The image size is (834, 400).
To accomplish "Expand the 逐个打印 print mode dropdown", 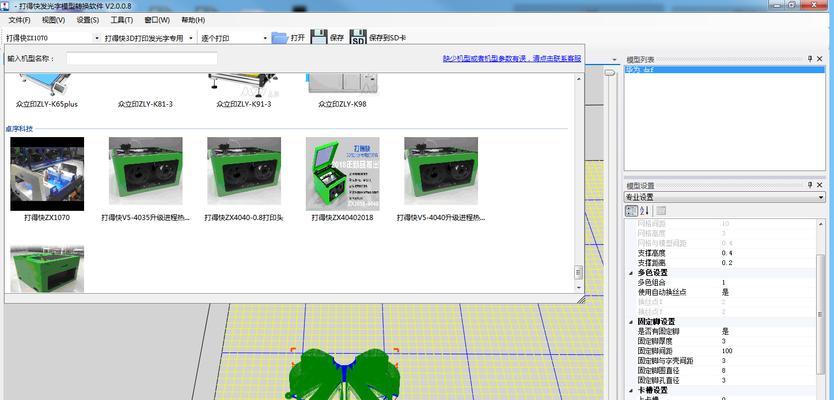I will 265,38.
